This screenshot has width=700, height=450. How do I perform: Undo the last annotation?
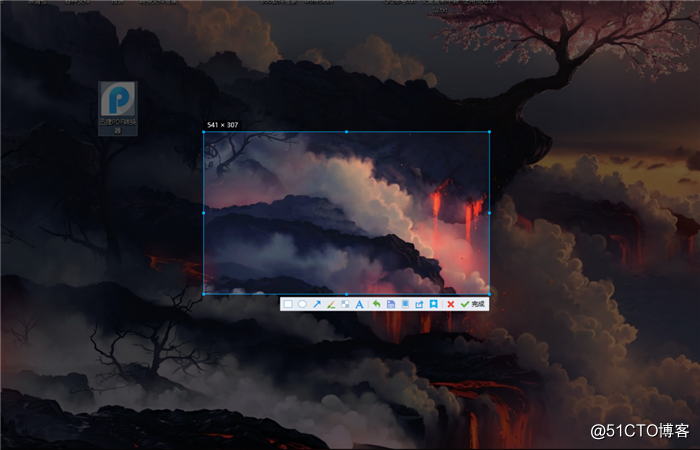(376, 304)
